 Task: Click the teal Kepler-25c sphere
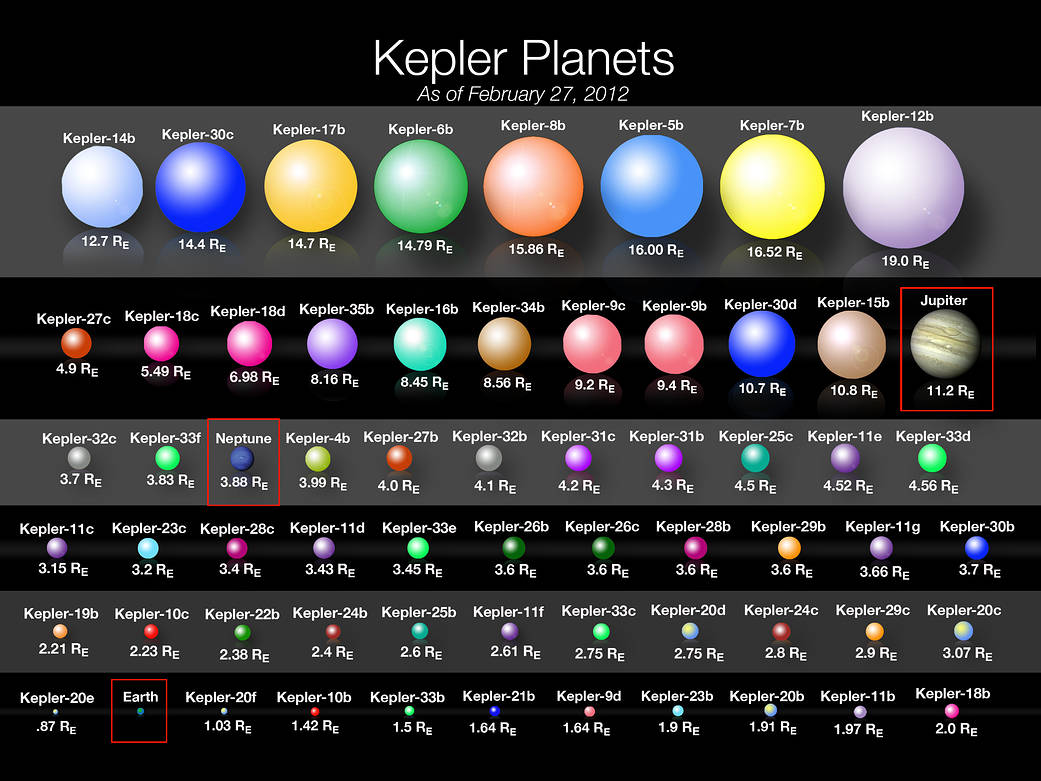(x=755, y=458)
